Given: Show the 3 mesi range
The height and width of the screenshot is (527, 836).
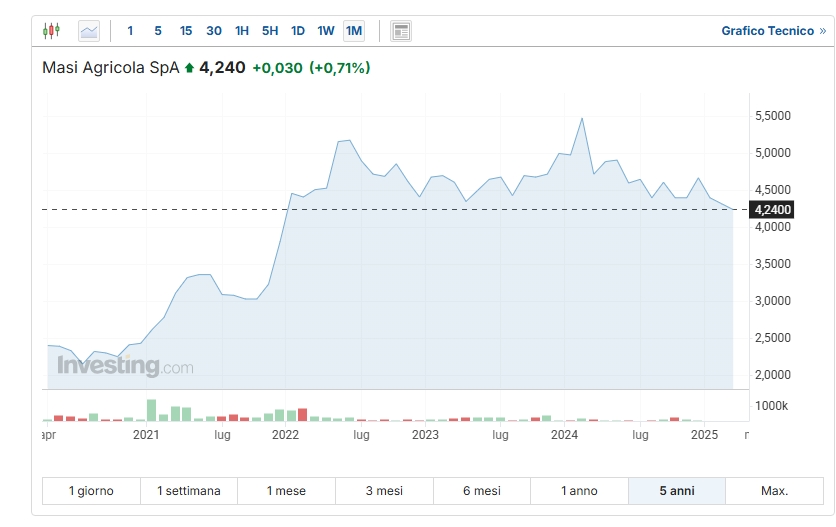Looking at the screenshot, I should click(x=384, y=491).
